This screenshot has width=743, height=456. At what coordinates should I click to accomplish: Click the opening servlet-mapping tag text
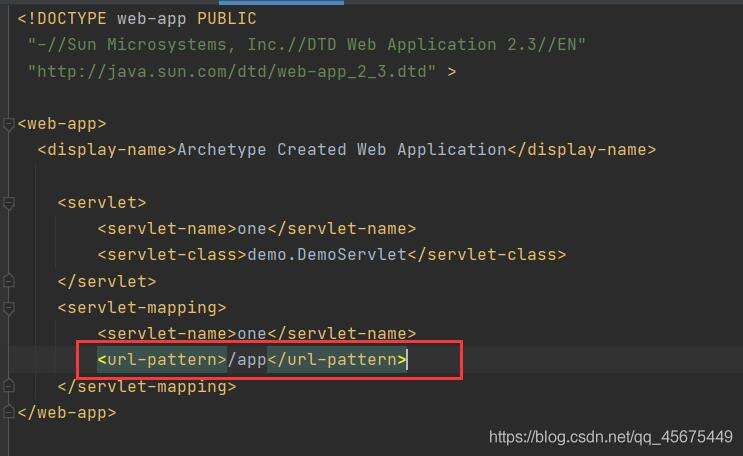click(142, 307)
